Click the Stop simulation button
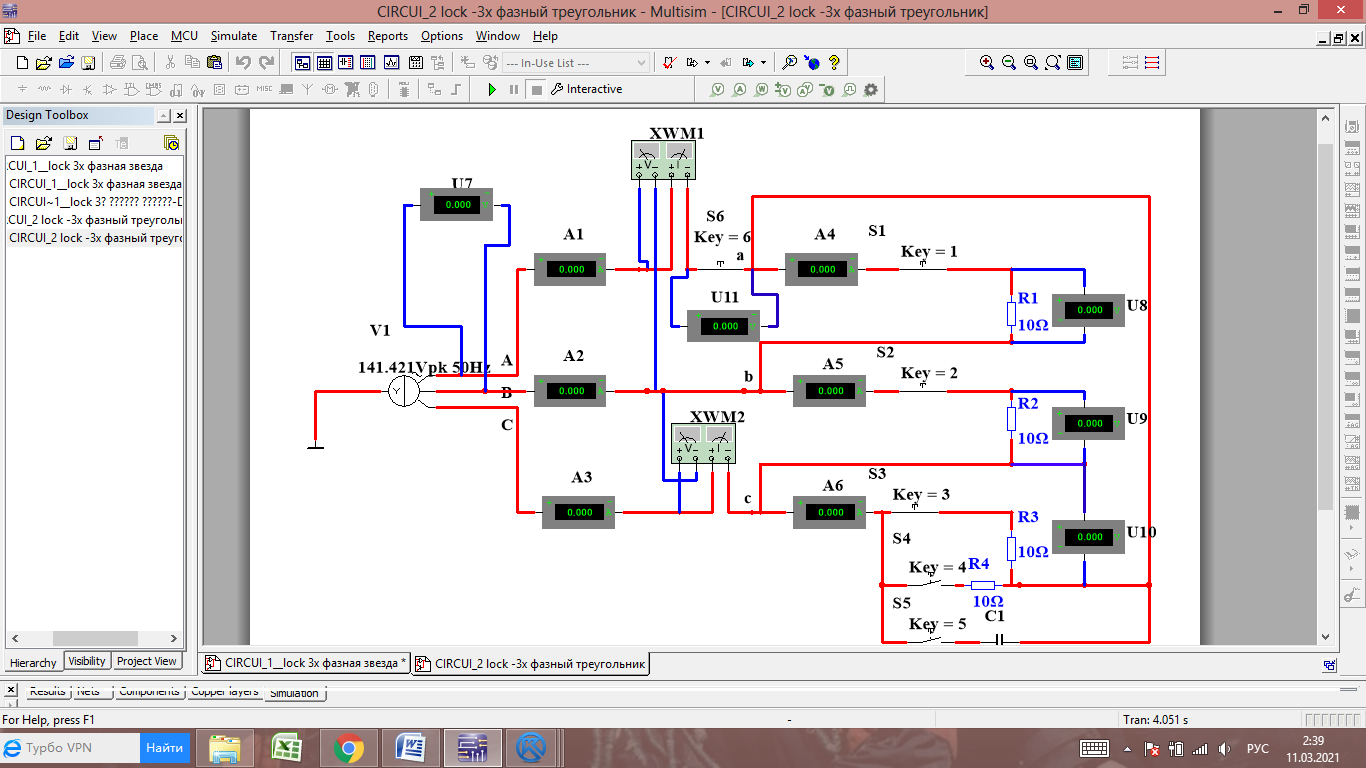Screen dimensions: 1366x768 [x=536, y=89]
